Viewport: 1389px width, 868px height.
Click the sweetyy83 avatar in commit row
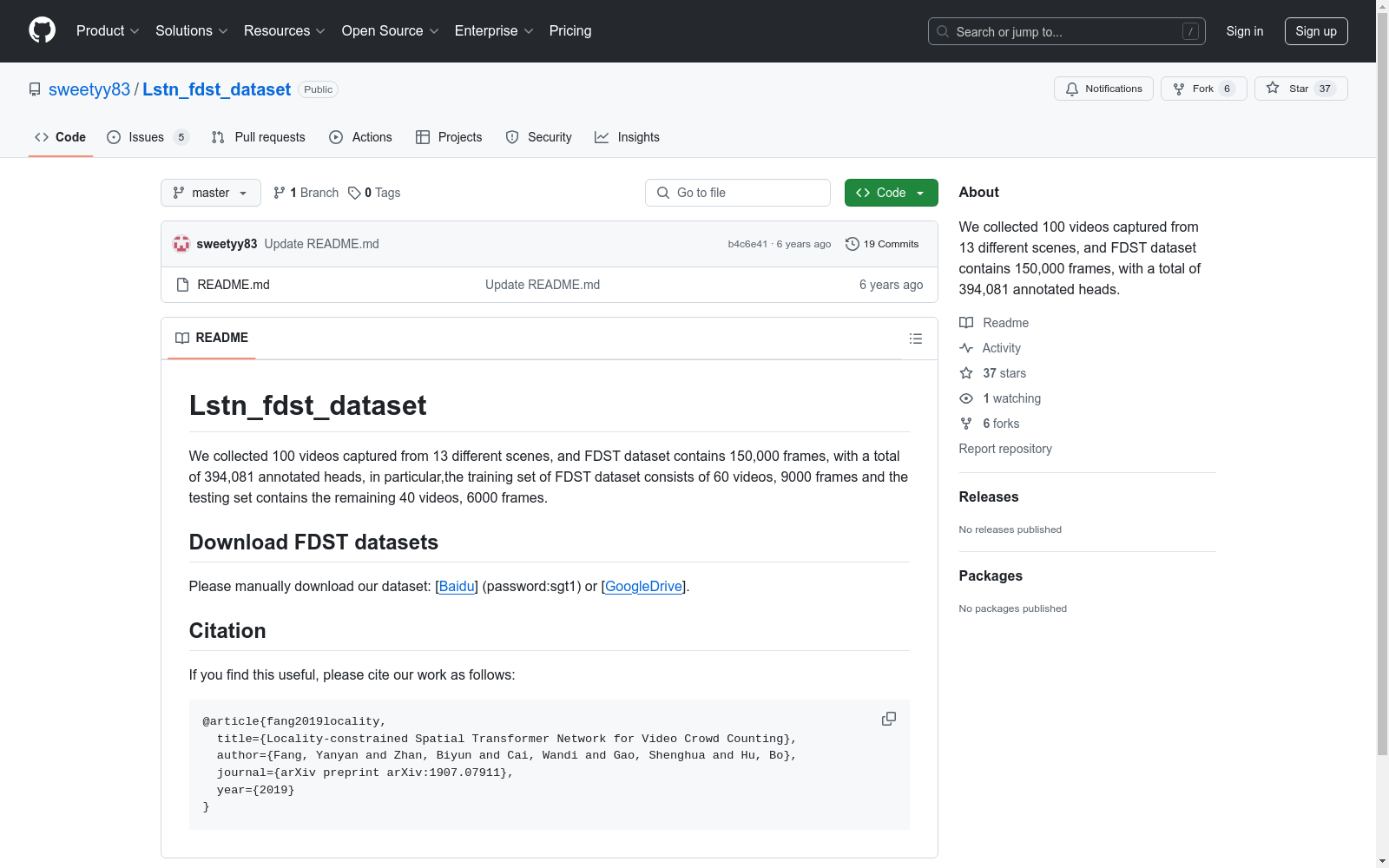(x=181, y=244)
